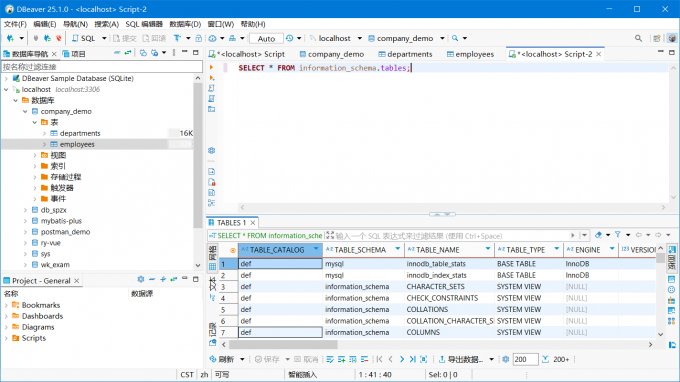Image resolution: width=680 pixels, height=382 pixels.
Task: Collapse the localhost connection node
Action: coord(6,89)
